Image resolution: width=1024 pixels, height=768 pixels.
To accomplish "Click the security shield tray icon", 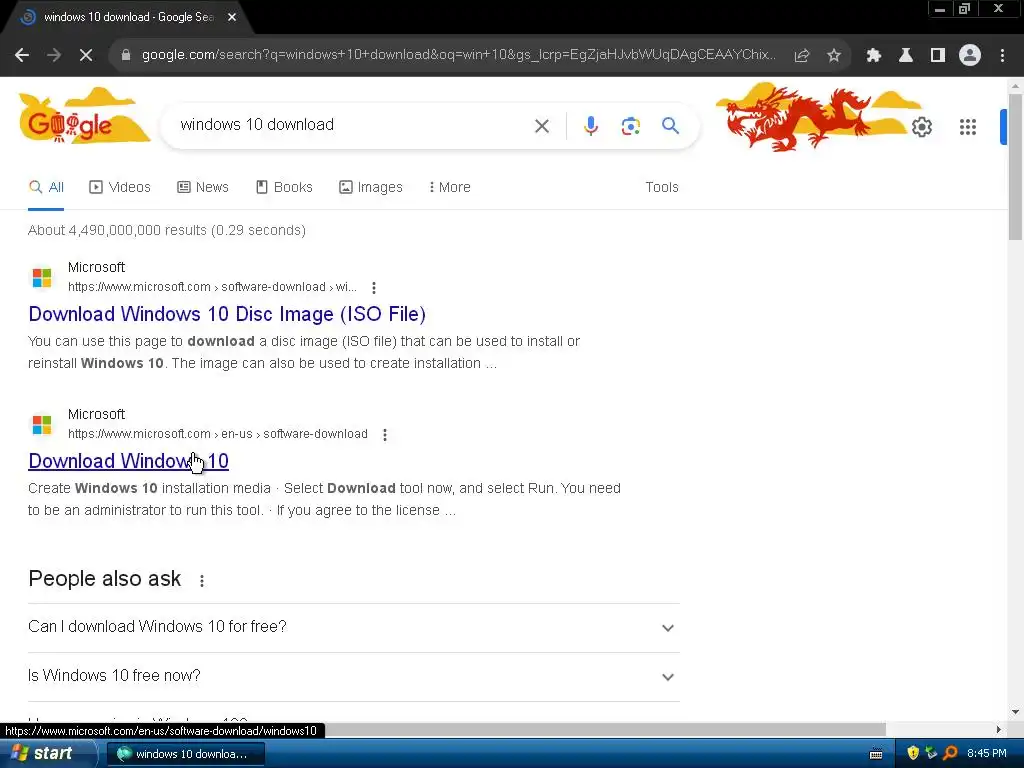I will [913, 754].
